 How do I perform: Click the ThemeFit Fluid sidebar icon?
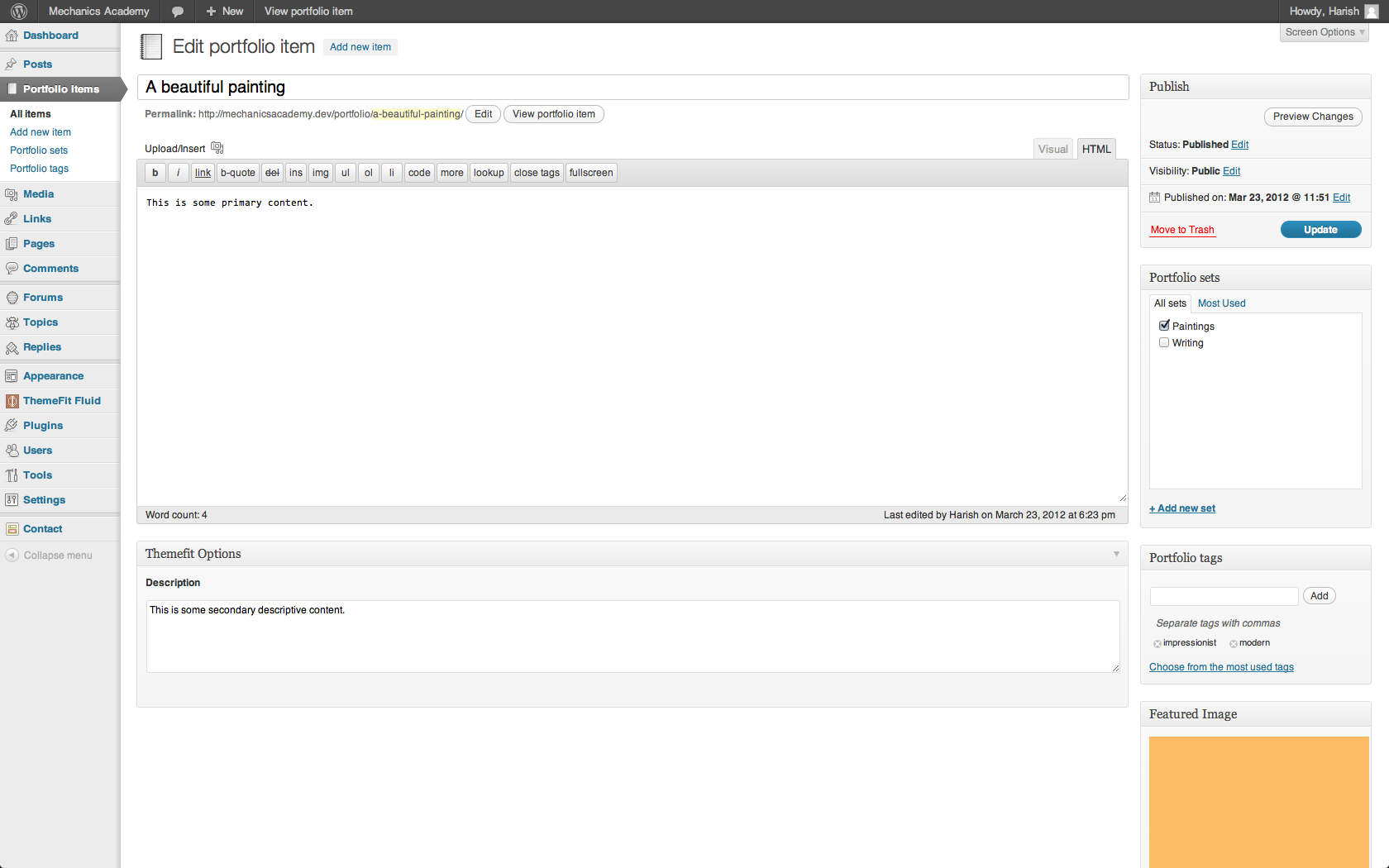tap(12, 401)
